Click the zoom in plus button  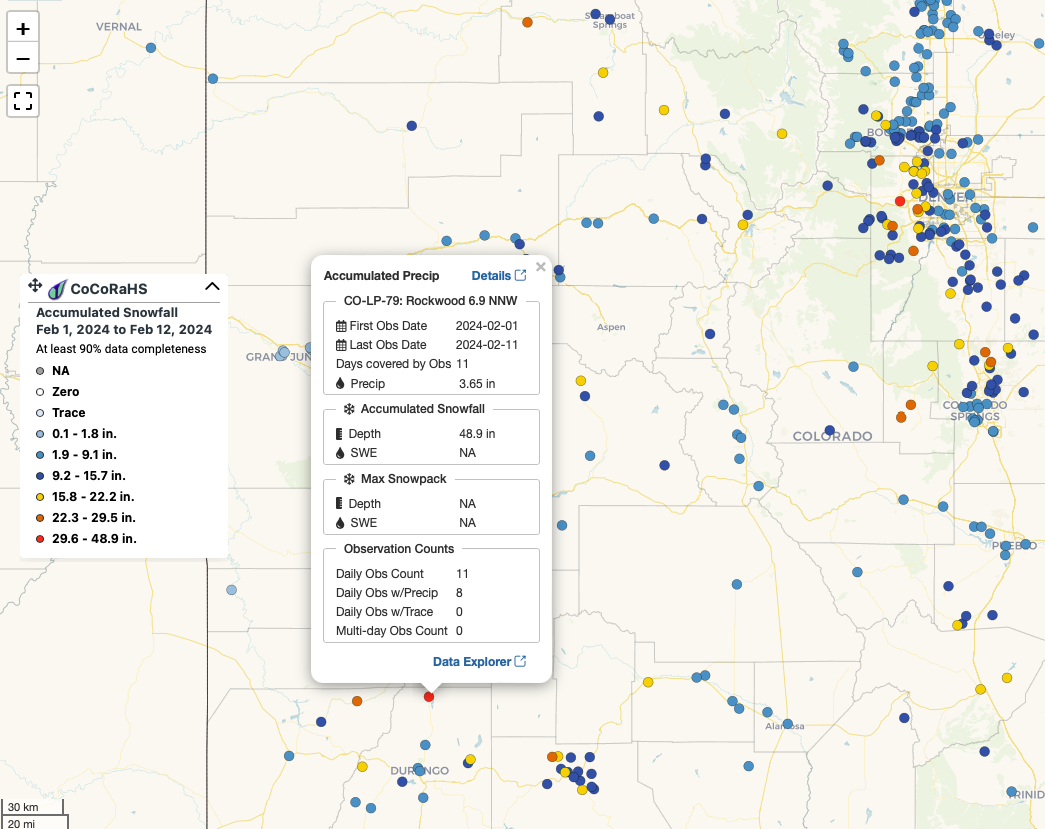(x=23, y=29)
